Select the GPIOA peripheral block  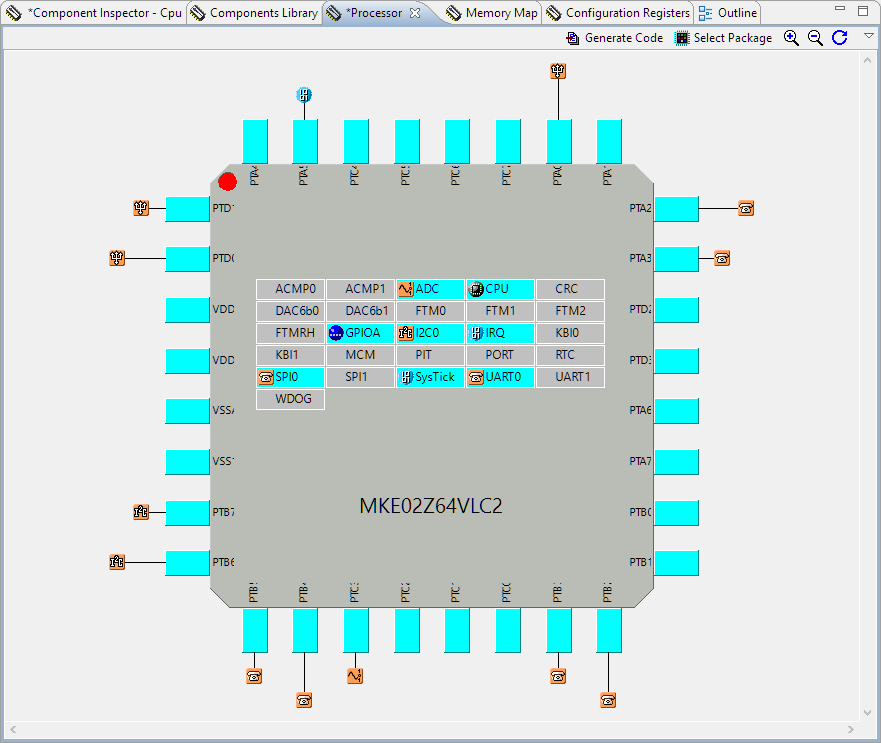[x=360, y=333]
